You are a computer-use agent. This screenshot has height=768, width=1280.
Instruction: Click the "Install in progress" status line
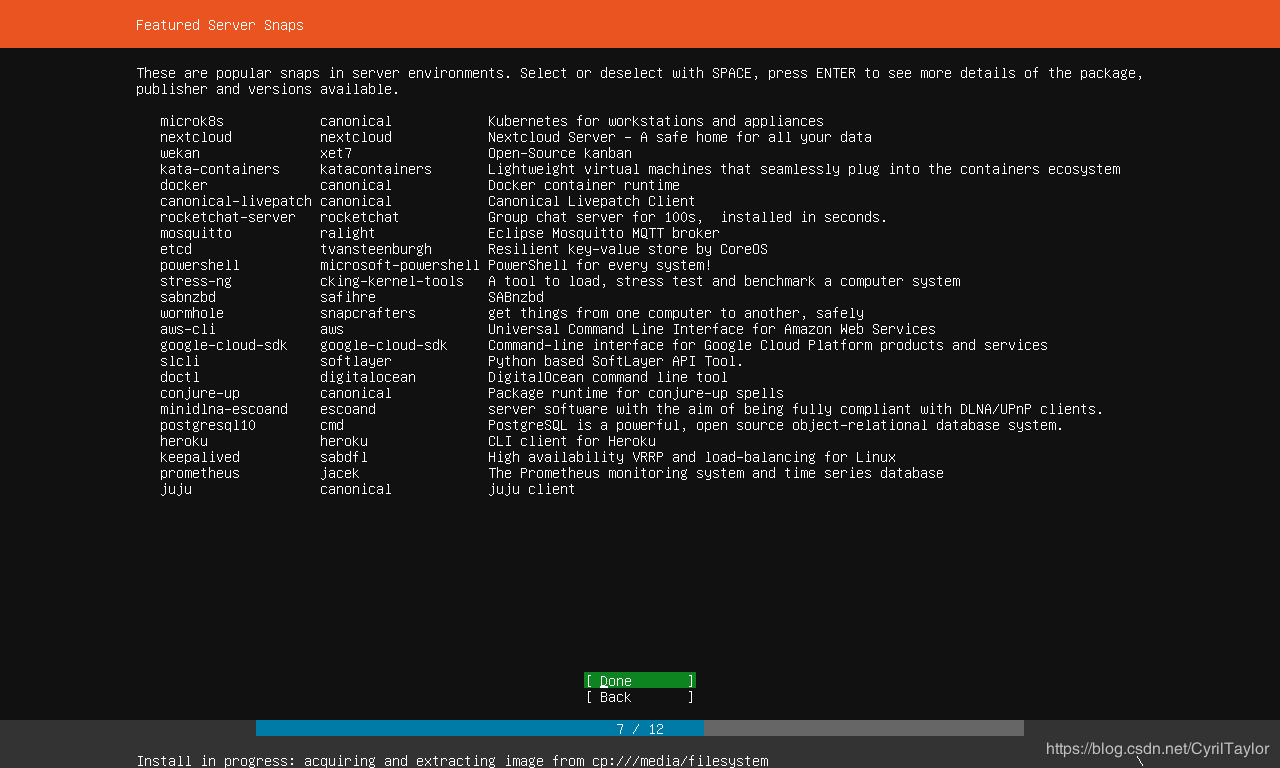pos(452,761)
